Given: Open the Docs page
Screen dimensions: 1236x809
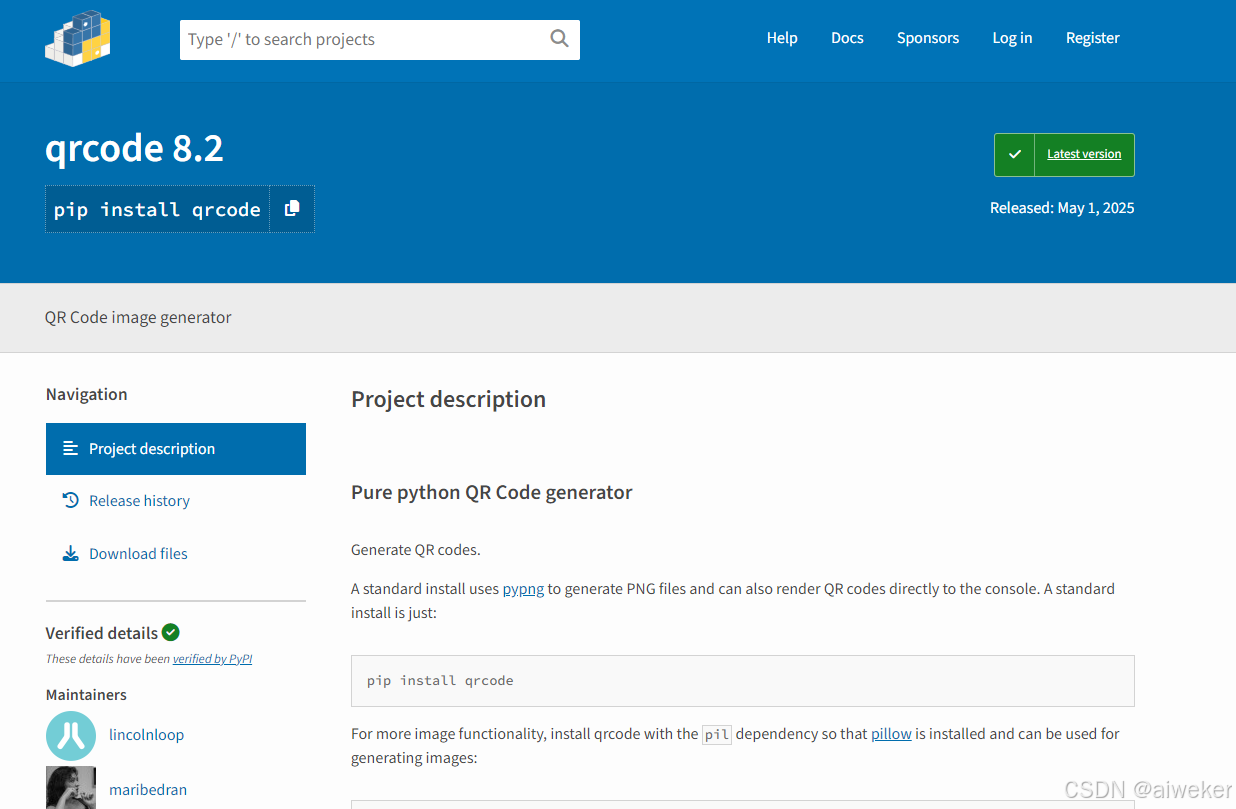Looking at the screenshot, I should coord(847,38).
